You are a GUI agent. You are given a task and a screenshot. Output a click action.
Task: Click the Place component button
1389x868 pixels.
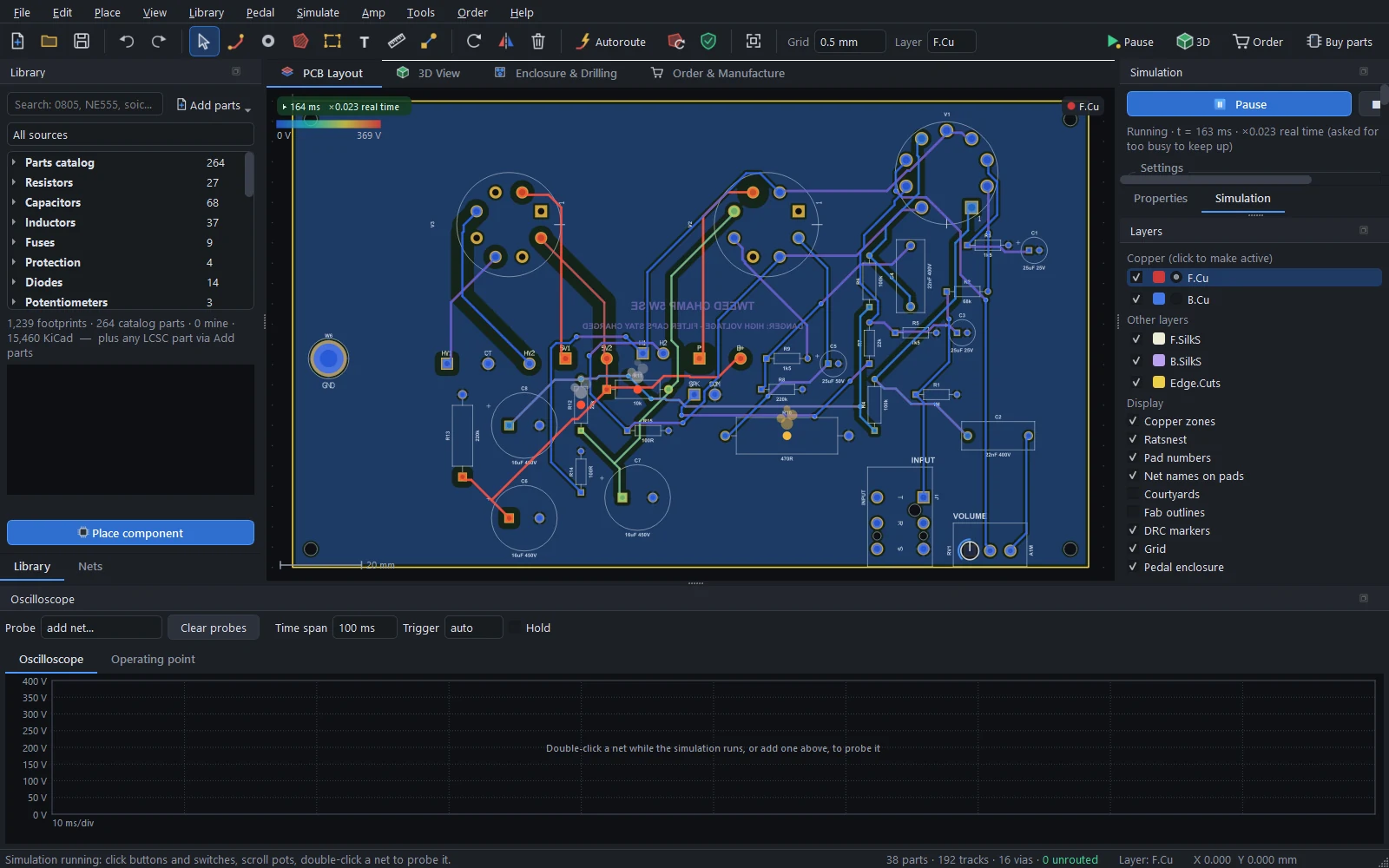pos(130,533)
